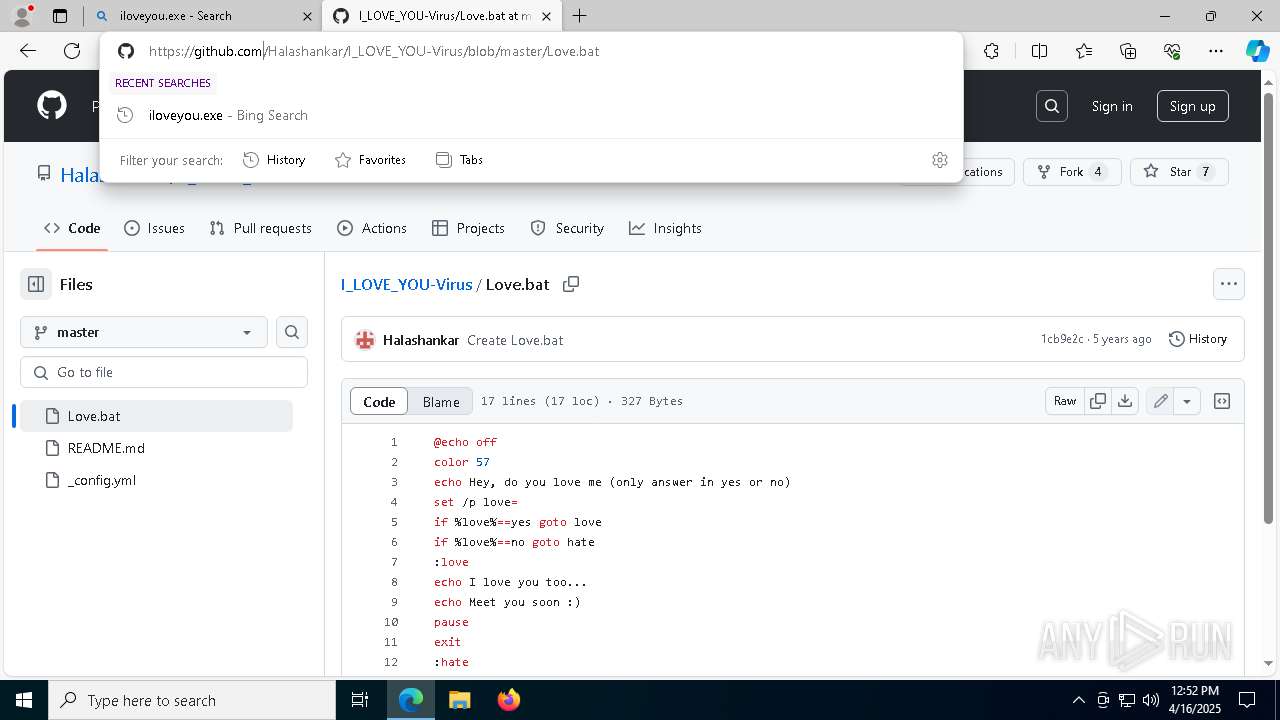This screenshot has height=720, width=1280.
Task: Switch to Code view toggle
Action: click(379, 401)
